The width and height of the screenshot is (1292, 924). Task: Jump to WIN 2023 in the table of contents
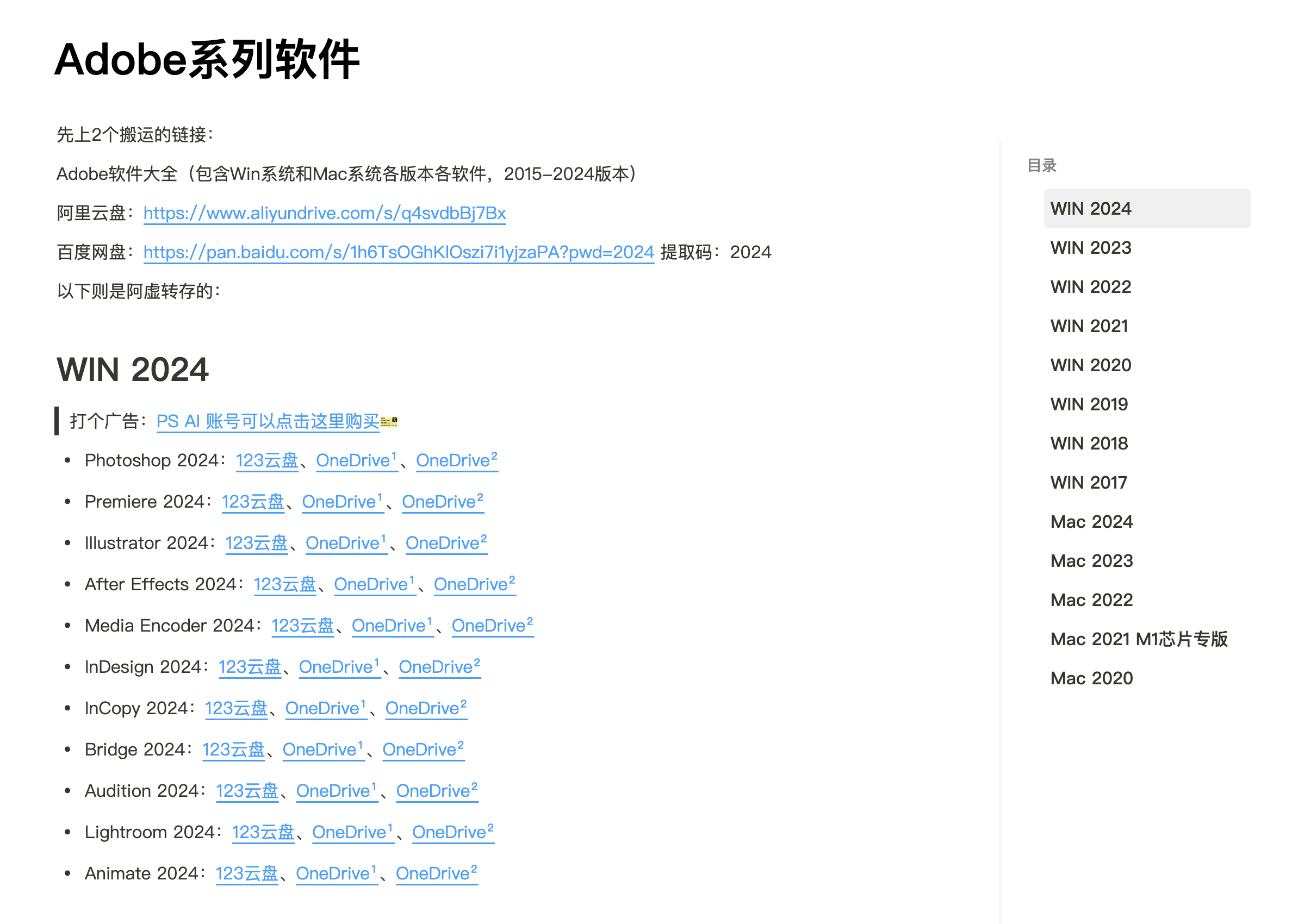(x=1090, y=248)
